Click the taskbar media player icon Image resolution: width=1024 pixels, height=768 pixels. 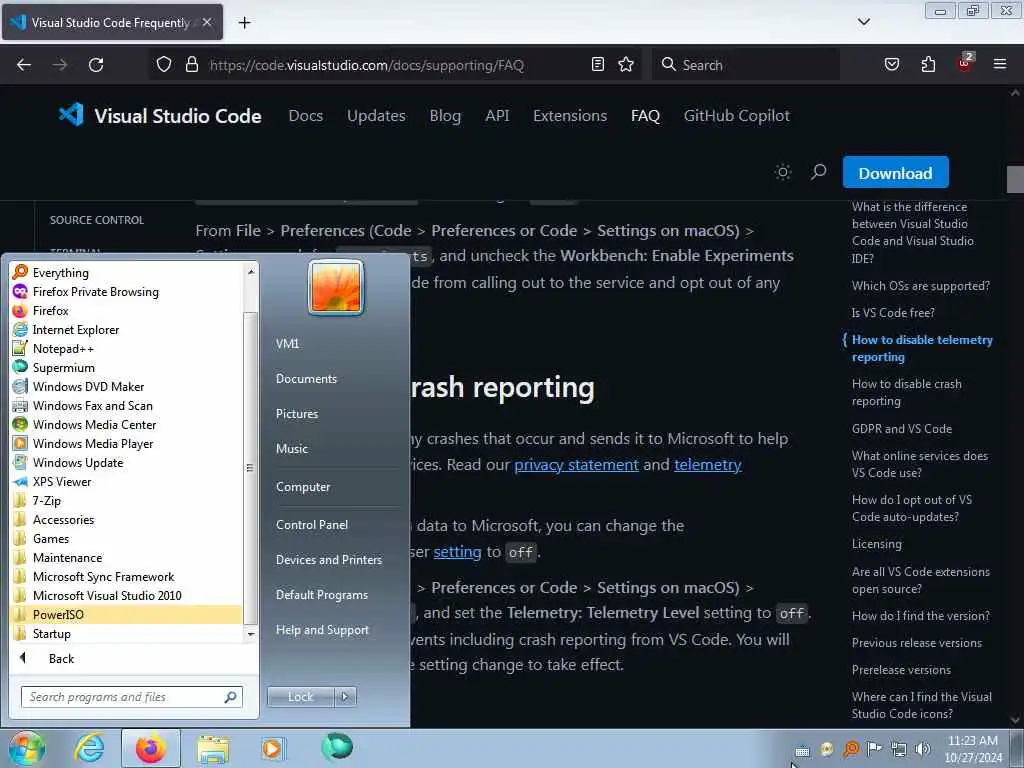pos(272,748)
